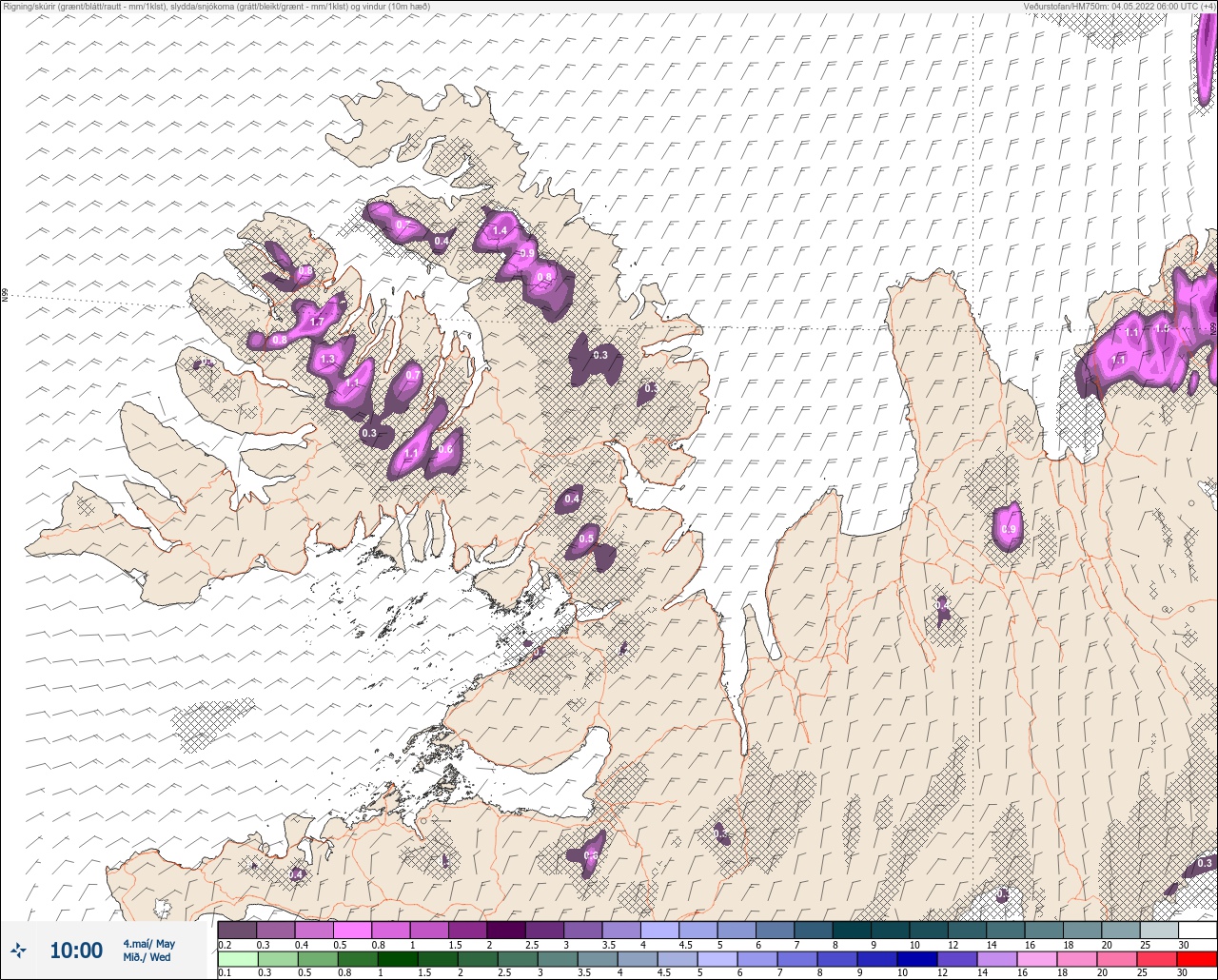The image size is (1218, 980).
Task: Click the 0.5 snowfall value on the map
Action: tap(586, 539)
